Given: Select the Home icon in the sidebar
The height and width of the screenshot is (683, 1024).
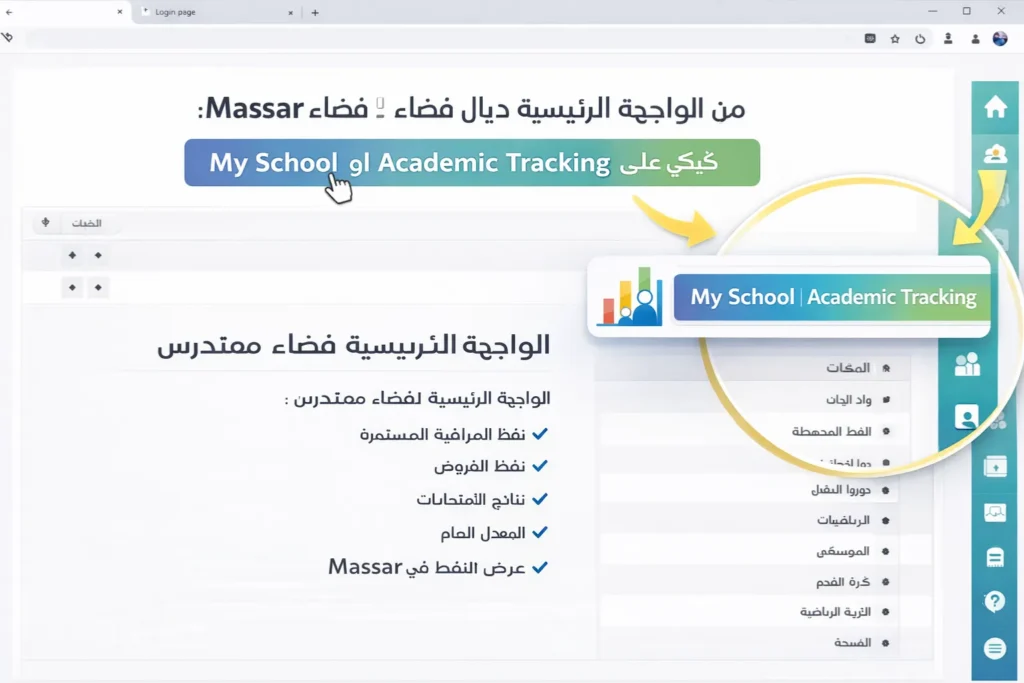Looking at the screenshot, I should tap(995, 106).
